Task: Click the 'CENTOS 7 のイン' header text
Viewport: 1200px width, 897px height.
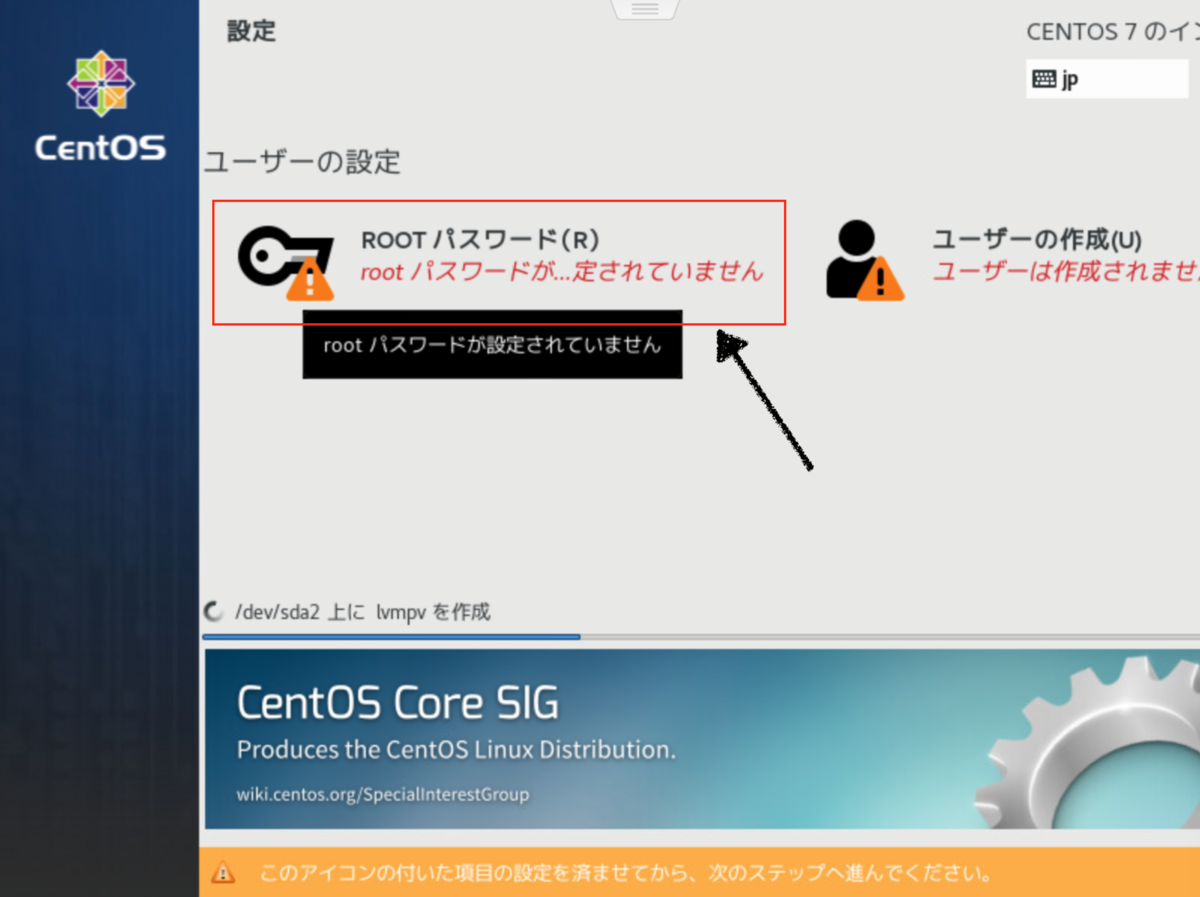Action: 1113,32
